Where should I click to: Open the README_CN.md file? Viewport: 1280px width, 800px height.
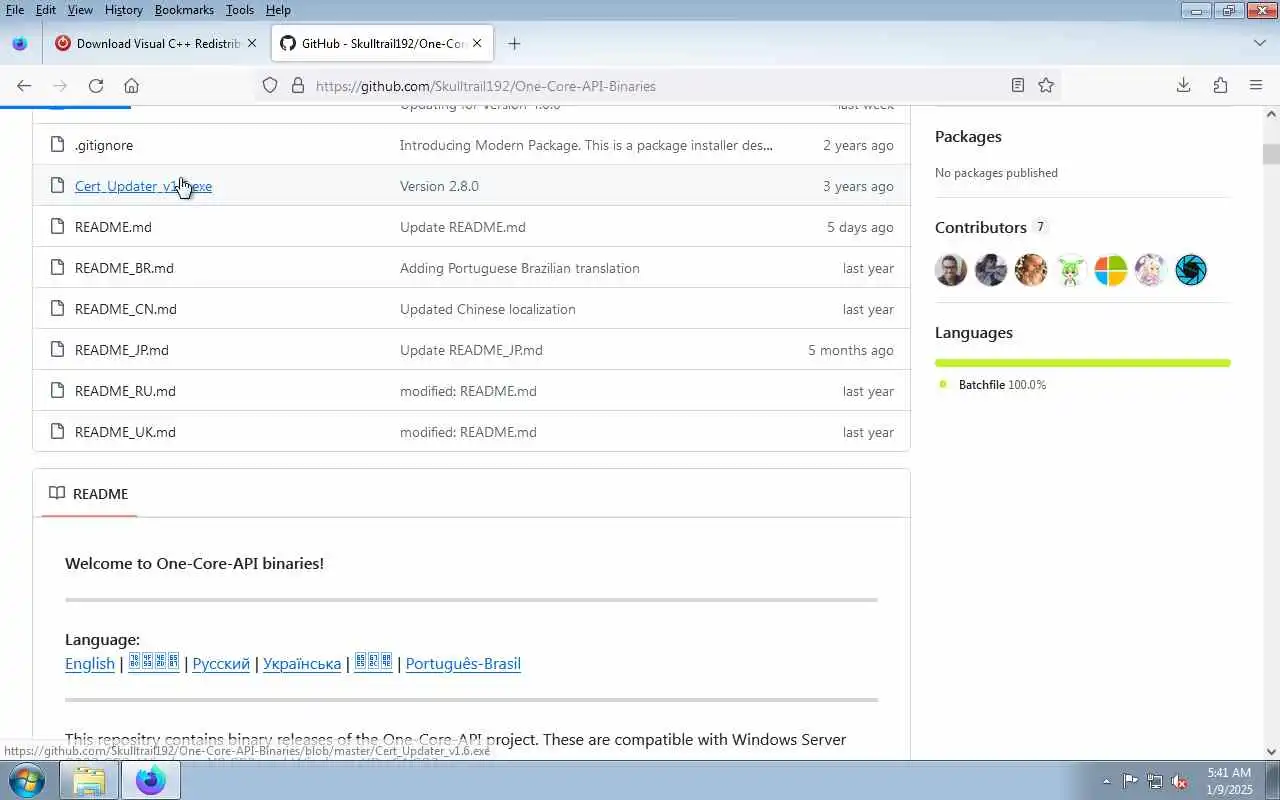click(126, 309)
